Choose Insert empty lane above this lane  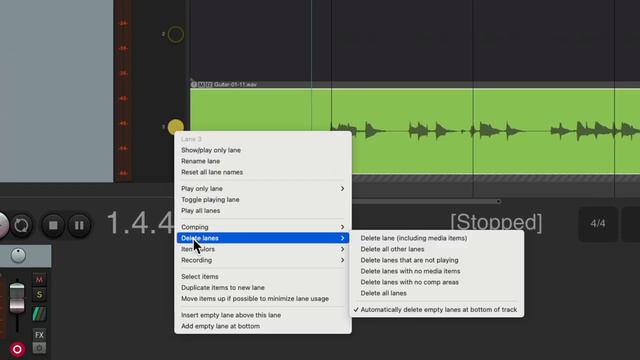(x=262, y=315)
